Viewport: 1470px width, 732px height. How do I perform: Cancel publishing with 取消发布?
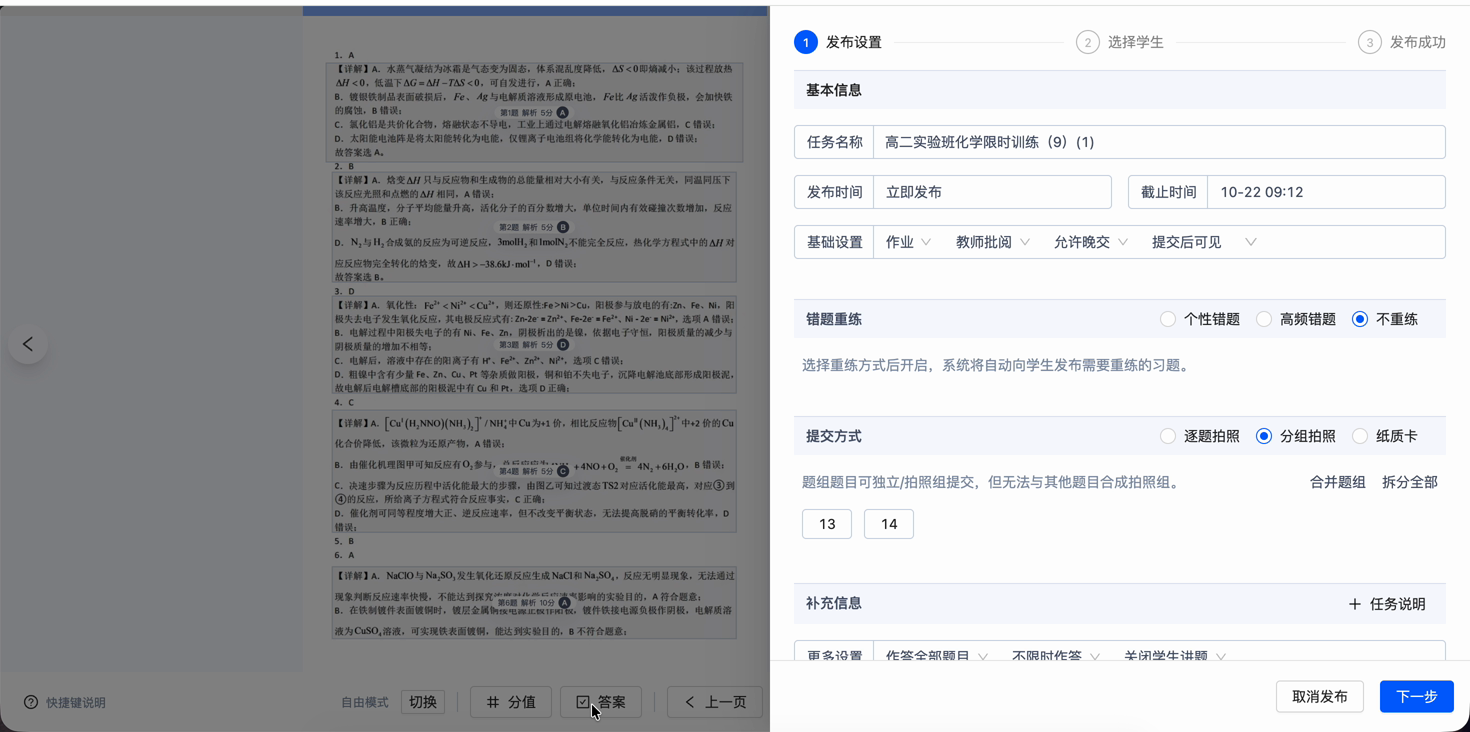click(1320, 697)
